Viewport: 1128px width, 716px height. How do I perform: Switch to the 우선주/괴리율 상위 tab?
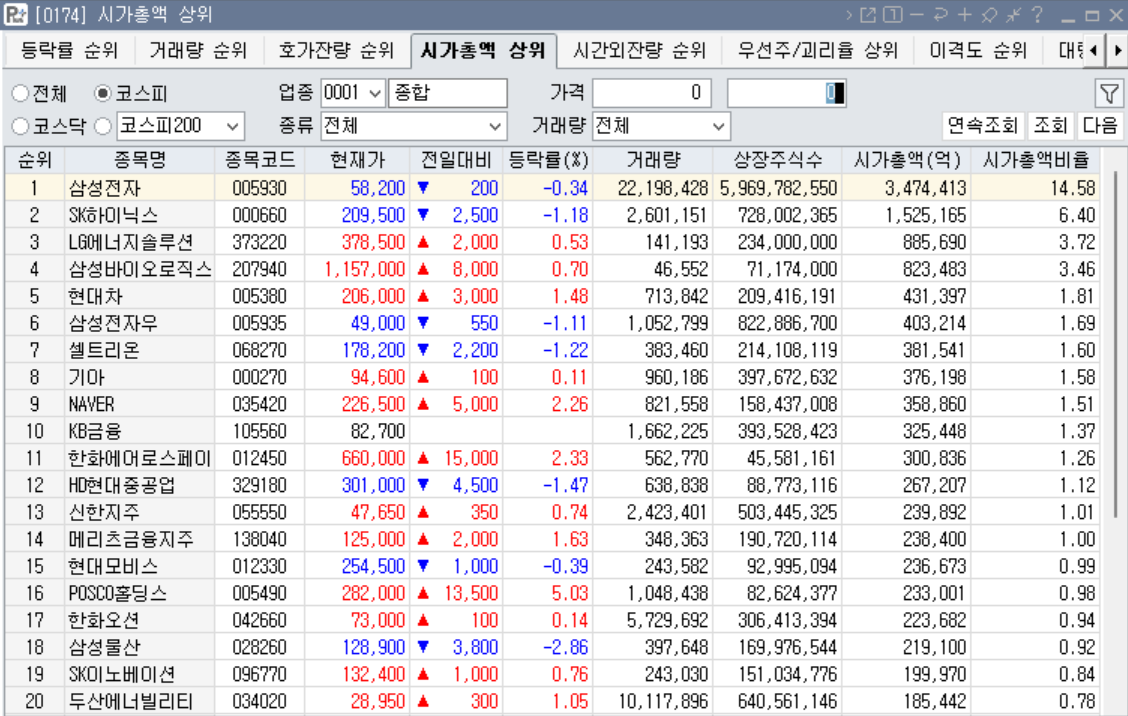(x=818, y=50)
